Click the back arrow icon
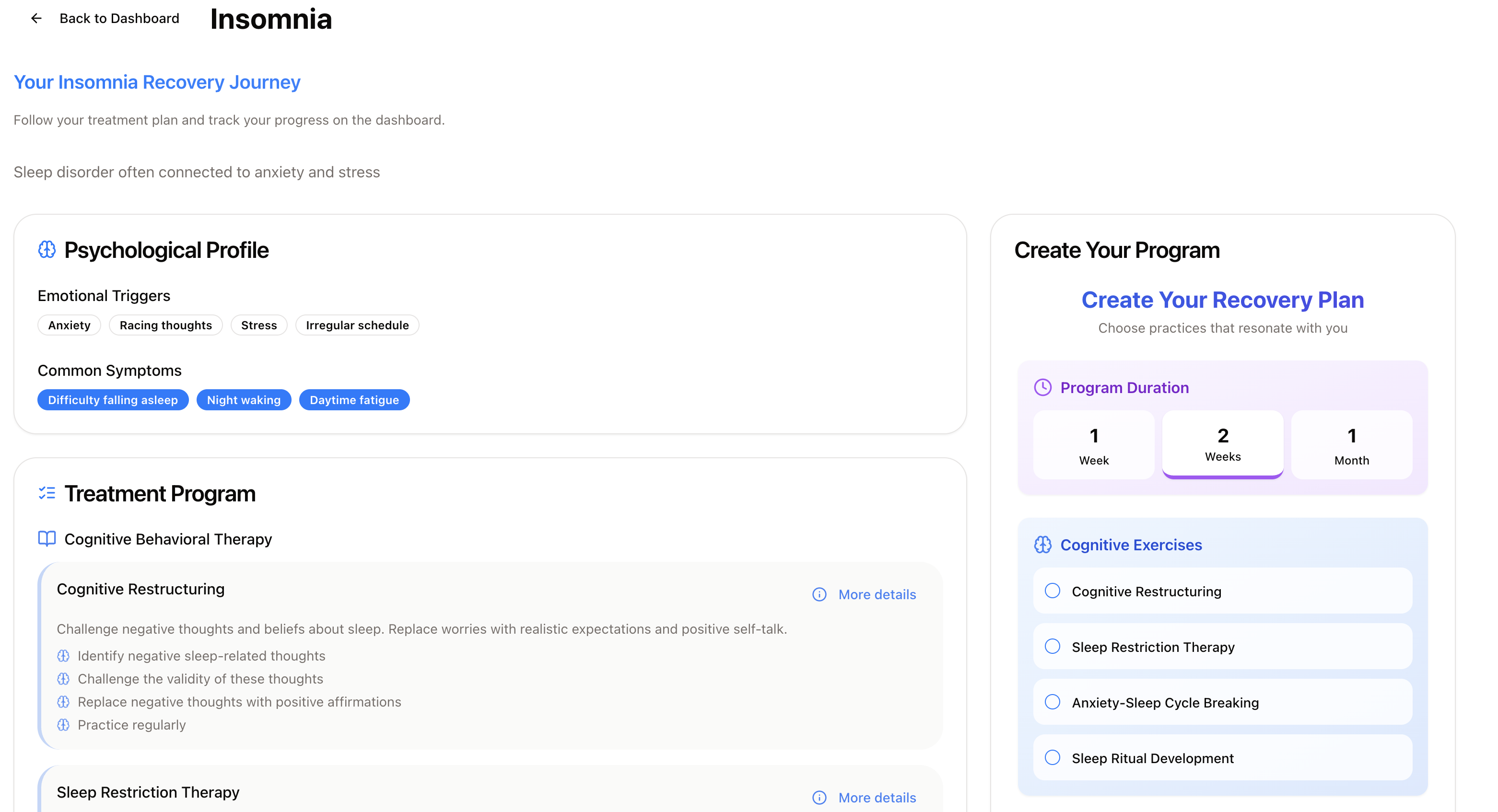The width and height of the screenshot is (1498, 812). coord(36,19)
